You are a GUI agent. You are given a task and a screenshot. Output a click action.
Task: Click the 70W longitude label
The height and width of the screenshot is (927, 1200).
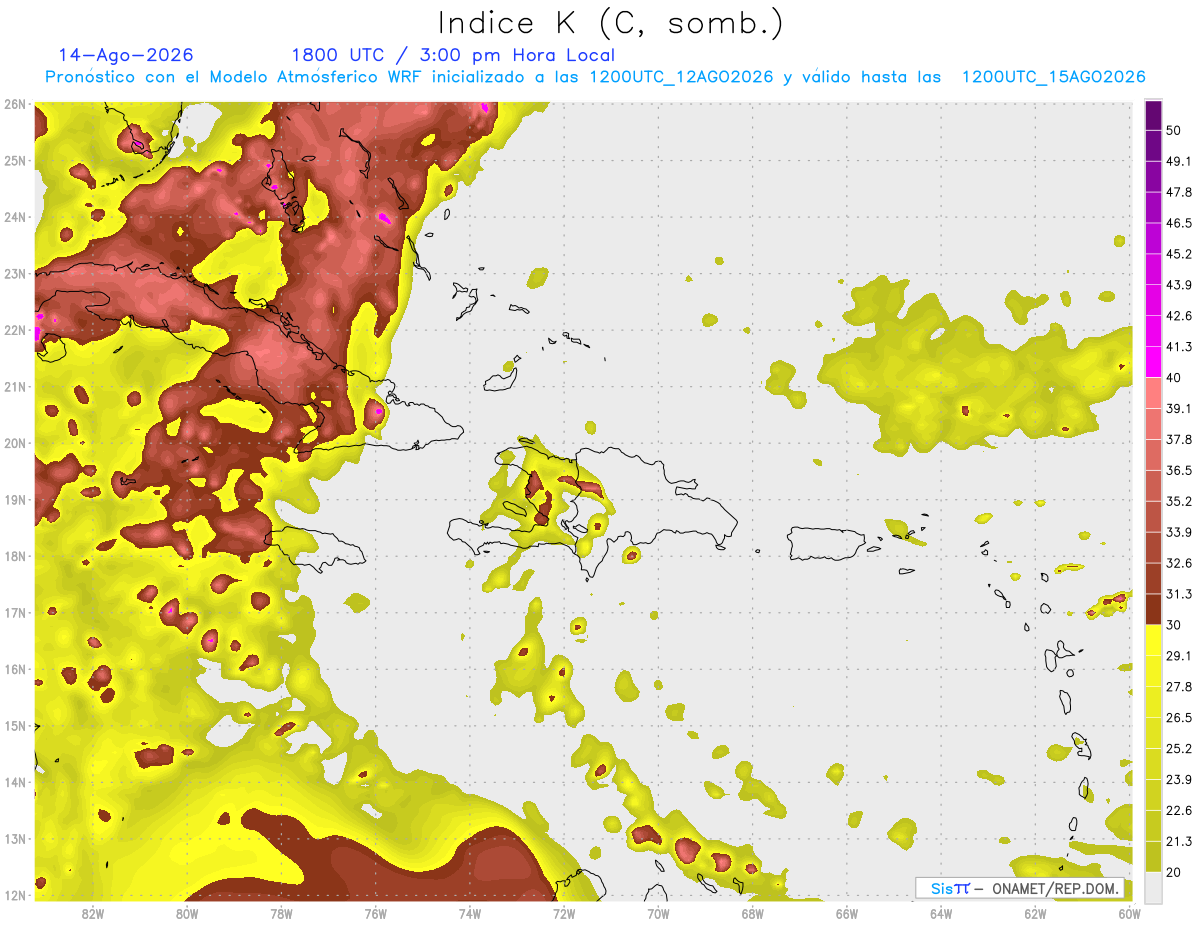[658, 914]
